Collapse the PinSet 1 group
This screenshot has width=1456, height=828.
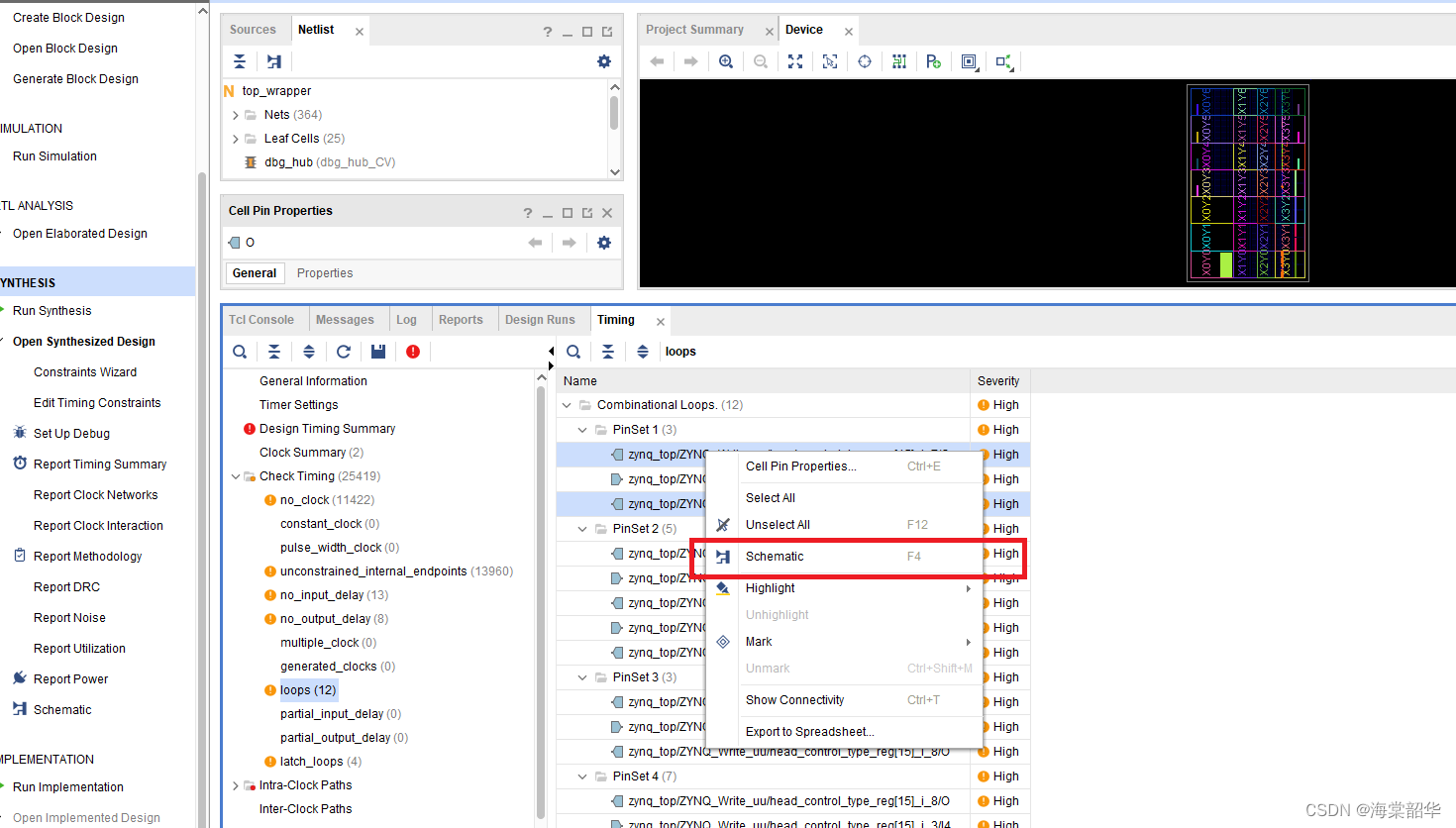coord(582,430)
